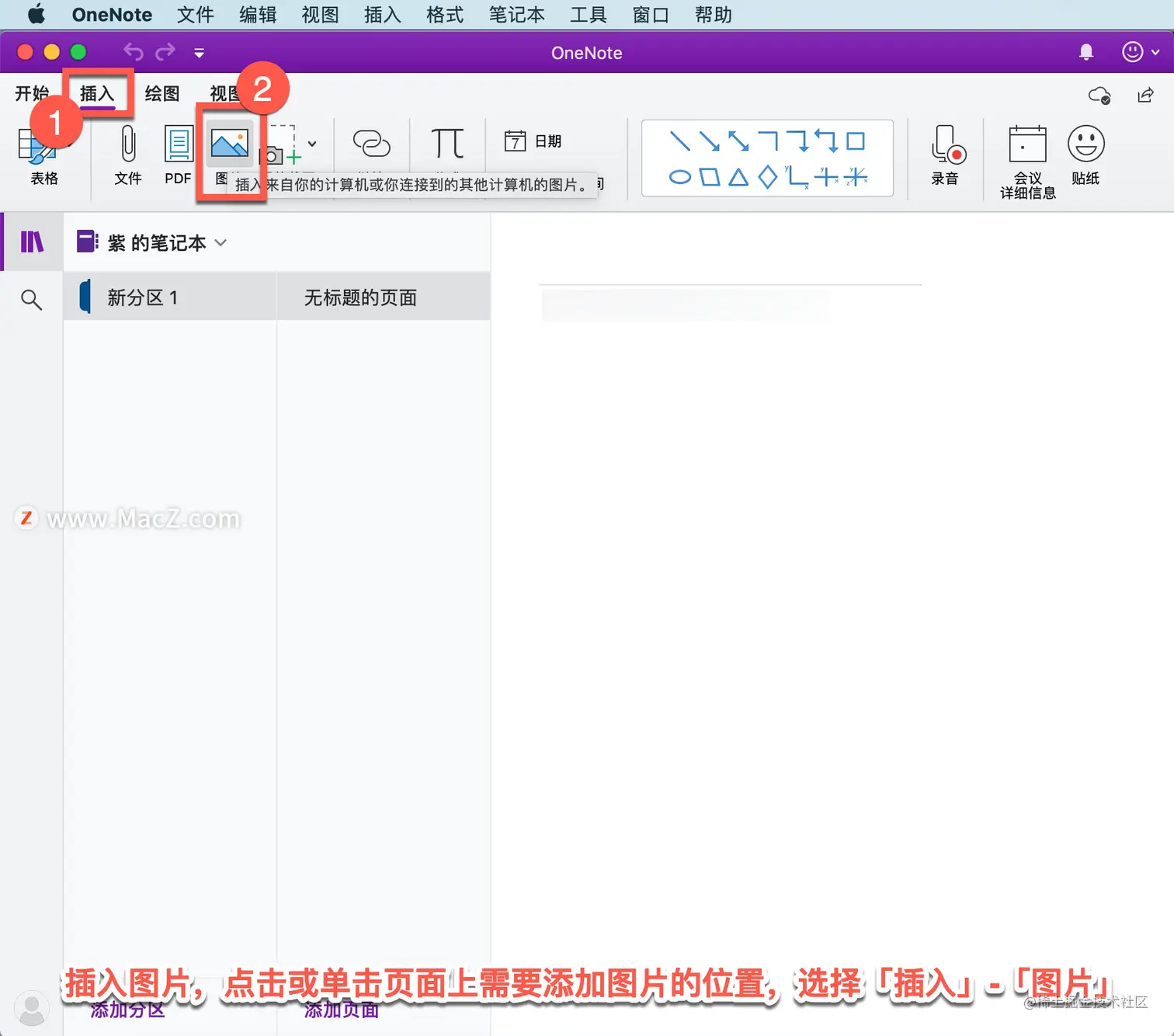The width and height of the screenshot is (1174, 1036).
Task: Select the single arrow line shape
Action: (709, 141)
